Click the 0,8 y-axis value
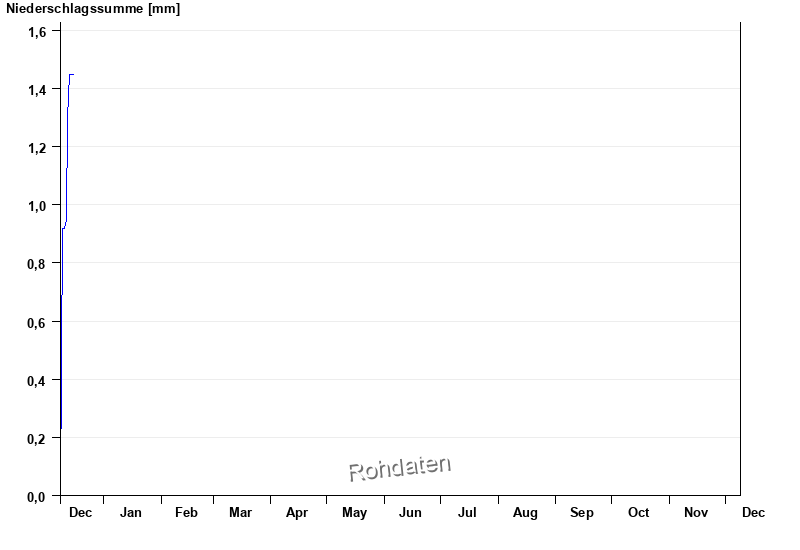Image resolution: width=800 pixels, height=550 pixels. coord(38,264)
